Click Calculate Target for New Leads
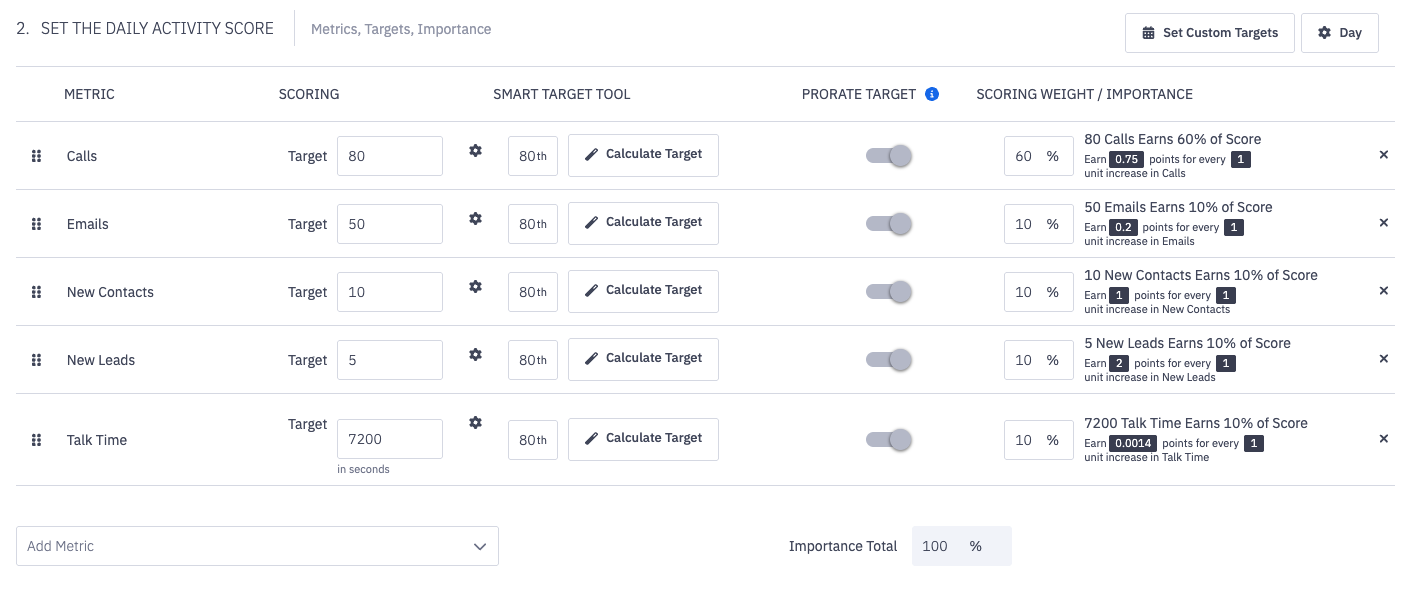Image resolution: width=1414 pixels, height=591 pixels. pyautogui.click(x=643, y=358)
